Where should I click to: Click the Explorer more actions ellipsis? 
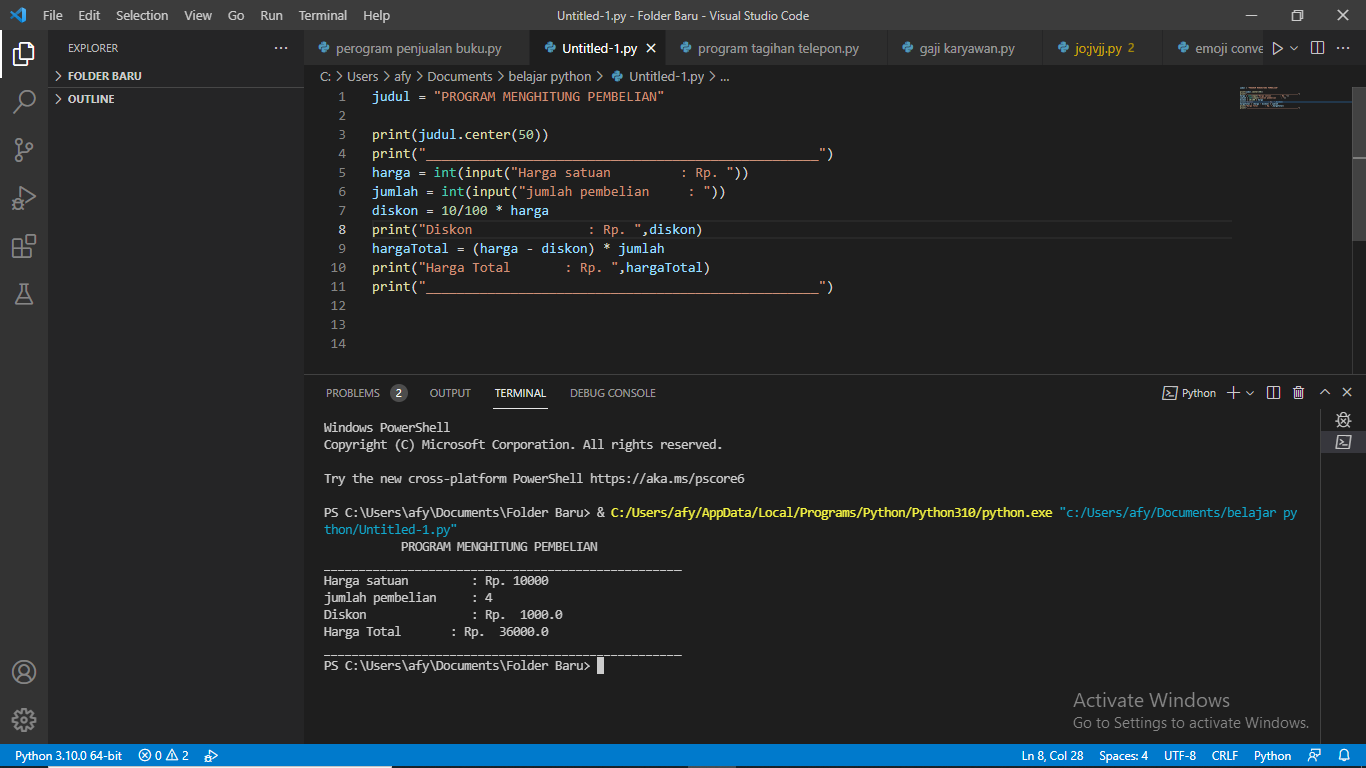click(281, 48)
